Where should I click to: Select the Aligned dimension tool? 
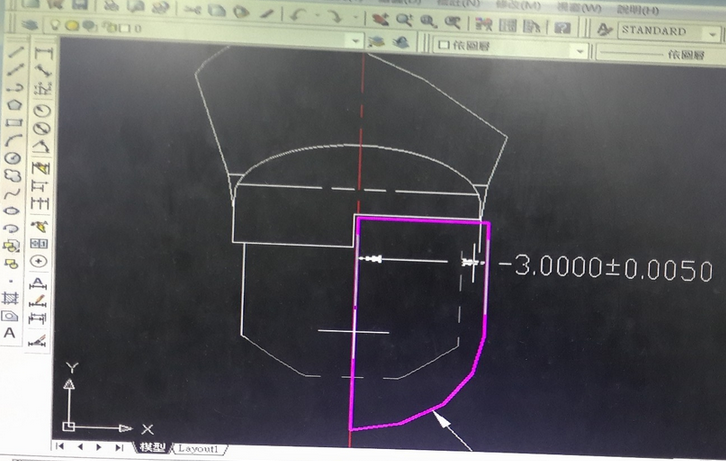[x=42, y=69]
